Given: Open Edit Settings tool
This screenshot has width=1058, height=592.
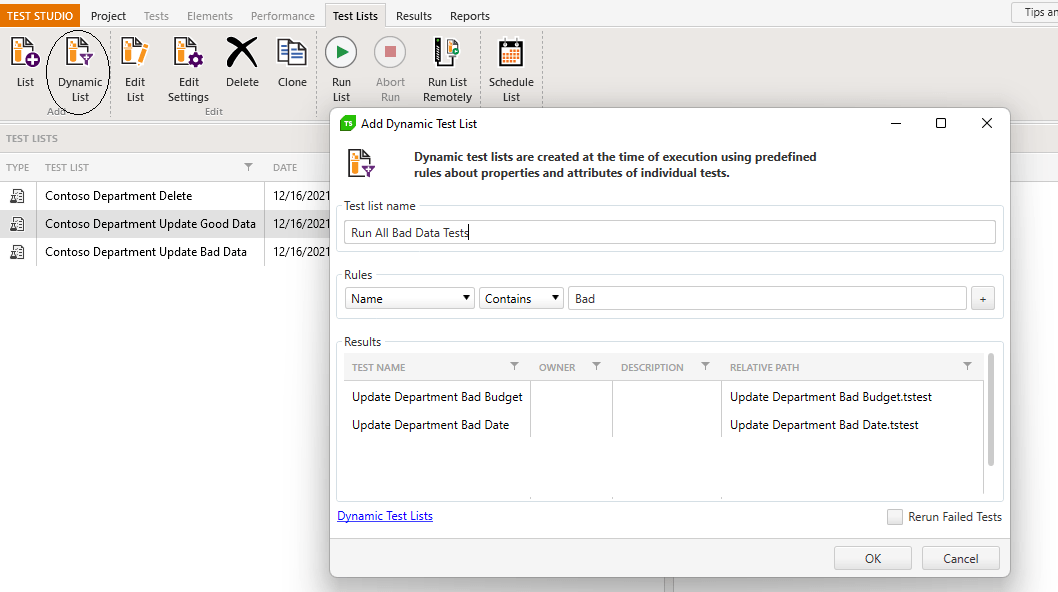Looking at the screenshot, I should pos(188,52).
